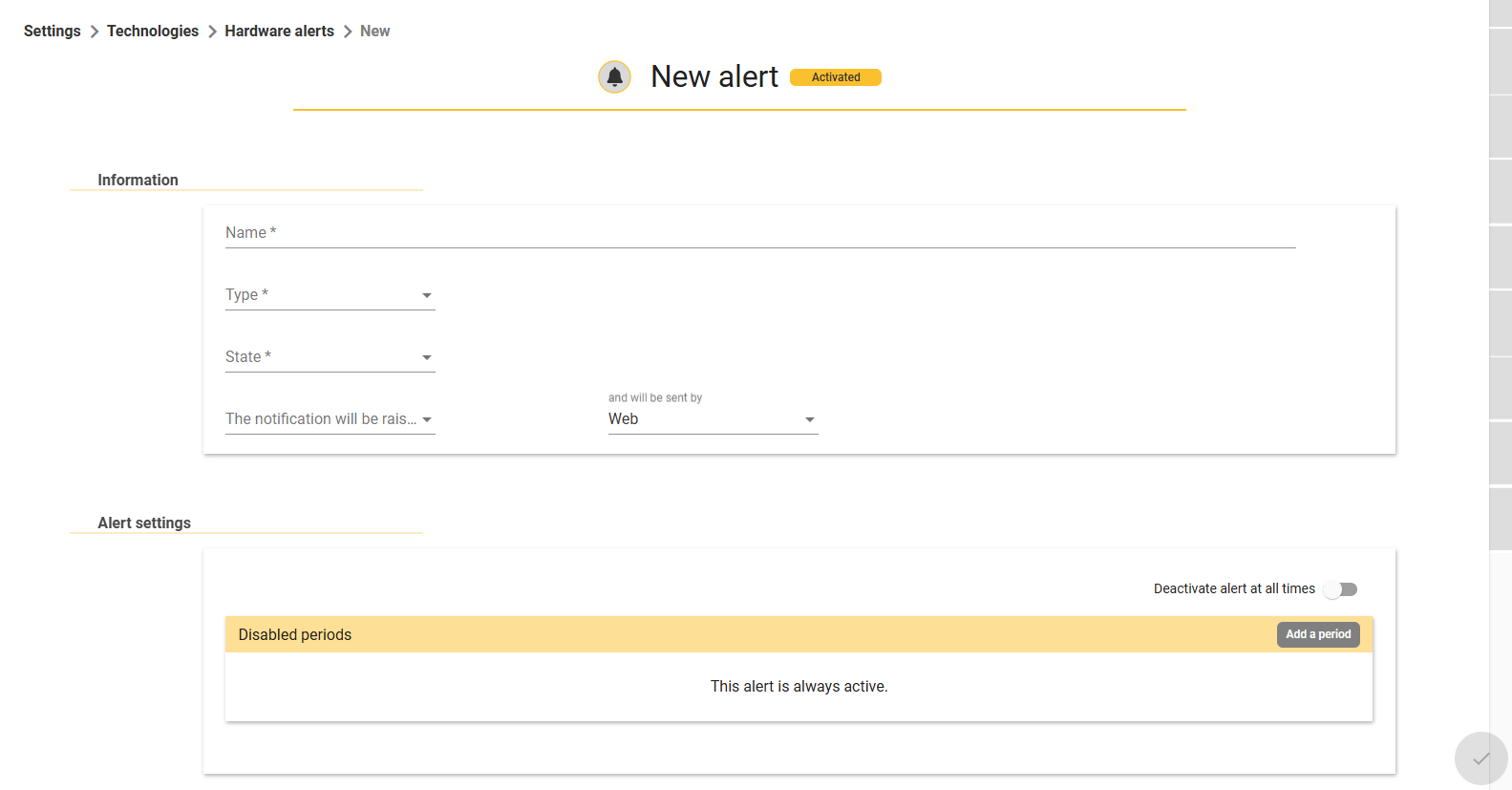
Task: Focus the Name input field
Action: (x=760, y=233)
